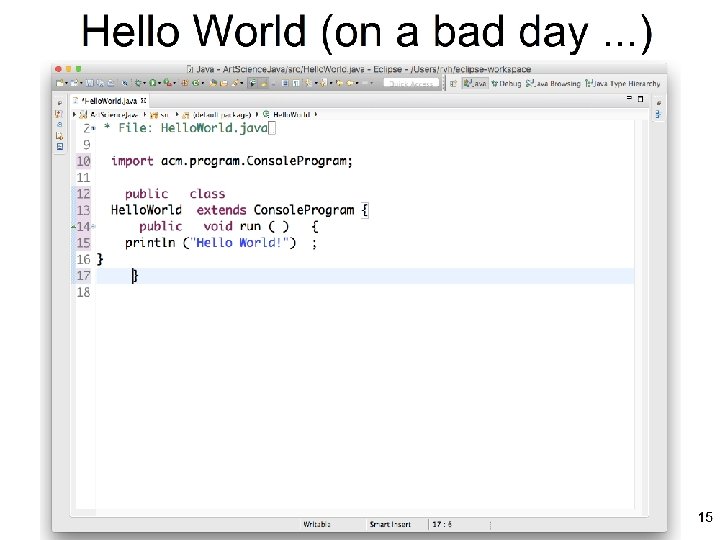Viewport: 720px width, 540px height.
Task: Click the 'void' keyword on line 14
Action: click(218, 226)
